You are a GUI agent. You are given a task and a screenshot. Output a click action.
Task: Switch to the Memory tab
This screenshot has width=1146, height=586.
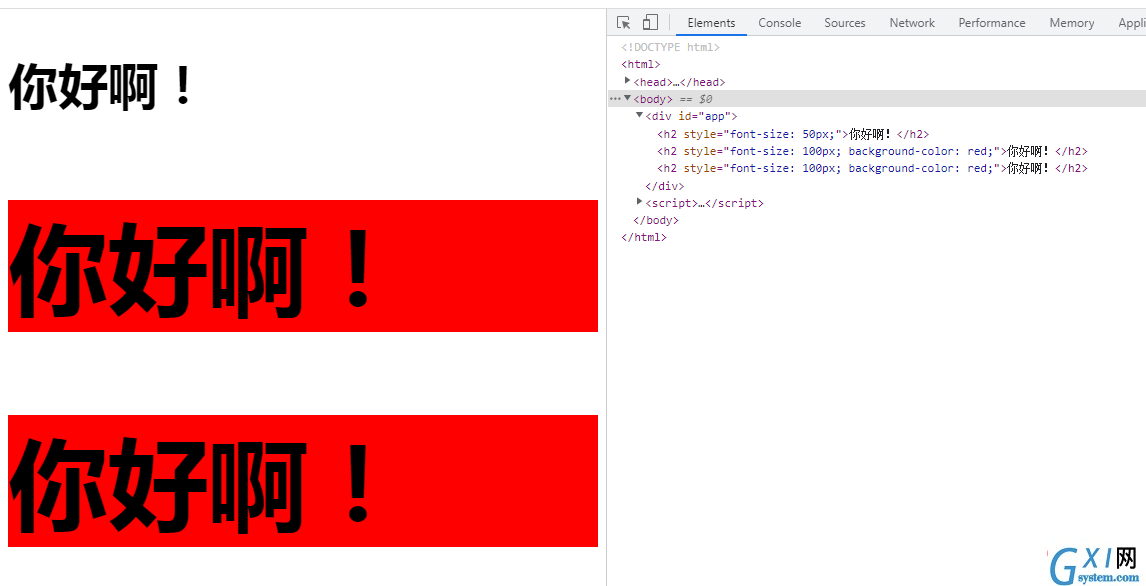(1071, 23)
